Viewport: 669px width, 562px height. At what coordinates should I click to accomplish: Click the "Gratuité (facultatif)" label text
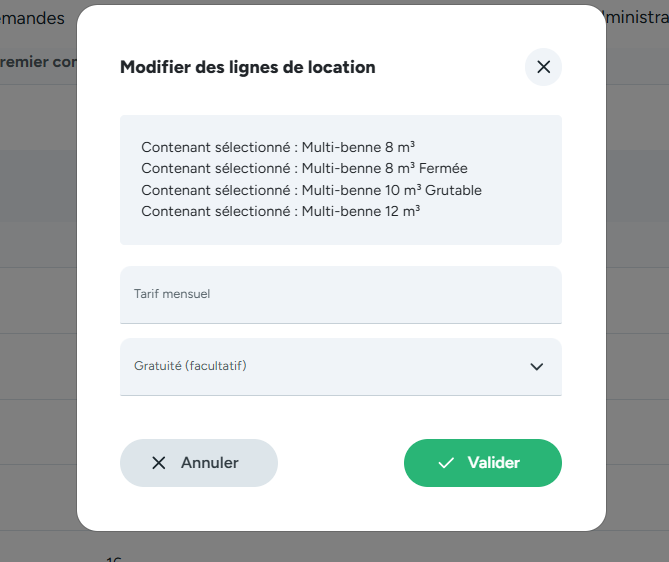click(x=190, y=366)
